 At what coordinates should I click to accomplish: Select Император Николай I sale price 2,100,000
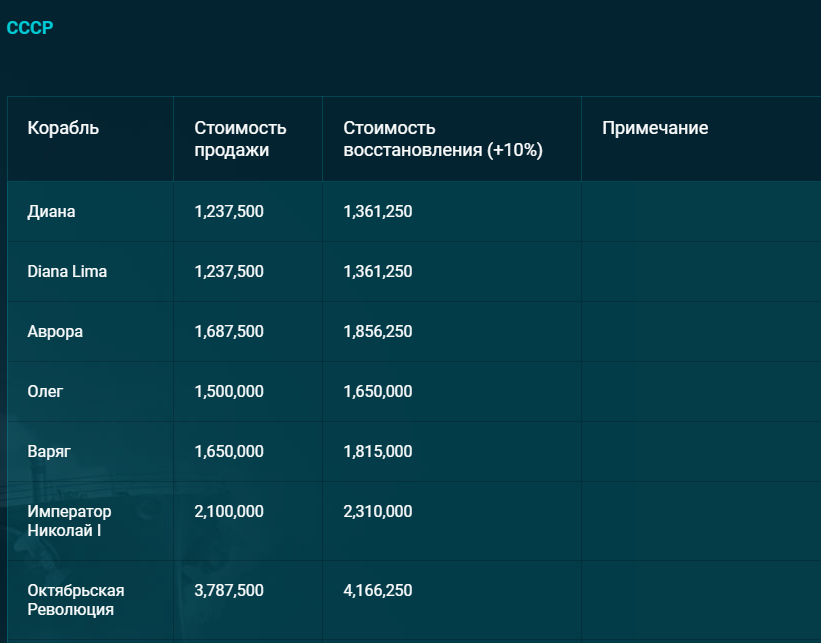pyautogui.click(x=229, y=512)
